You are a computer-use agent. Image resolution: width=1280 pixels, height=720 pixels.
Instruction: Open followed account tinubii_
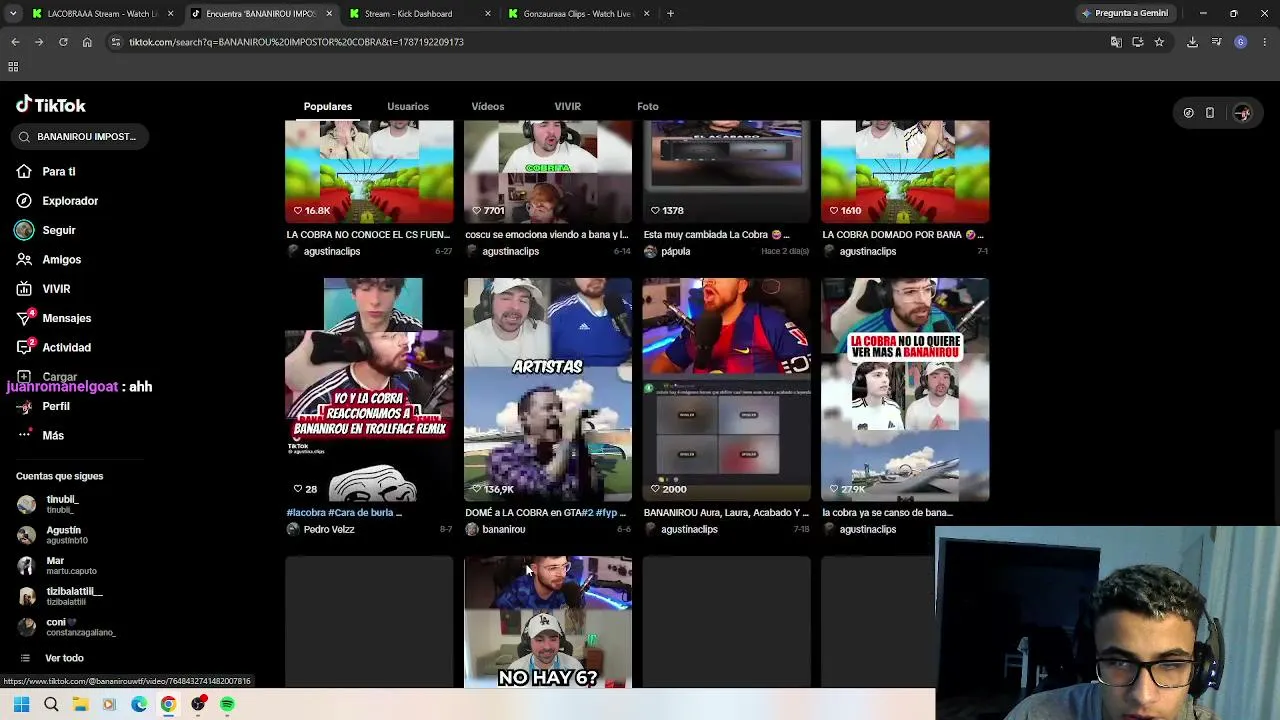(x=62, y=504)
